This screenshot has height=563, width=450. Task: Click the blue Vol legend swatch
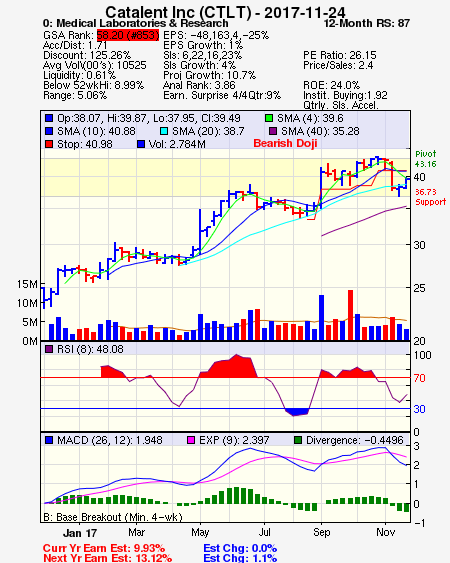click(141, 144)
